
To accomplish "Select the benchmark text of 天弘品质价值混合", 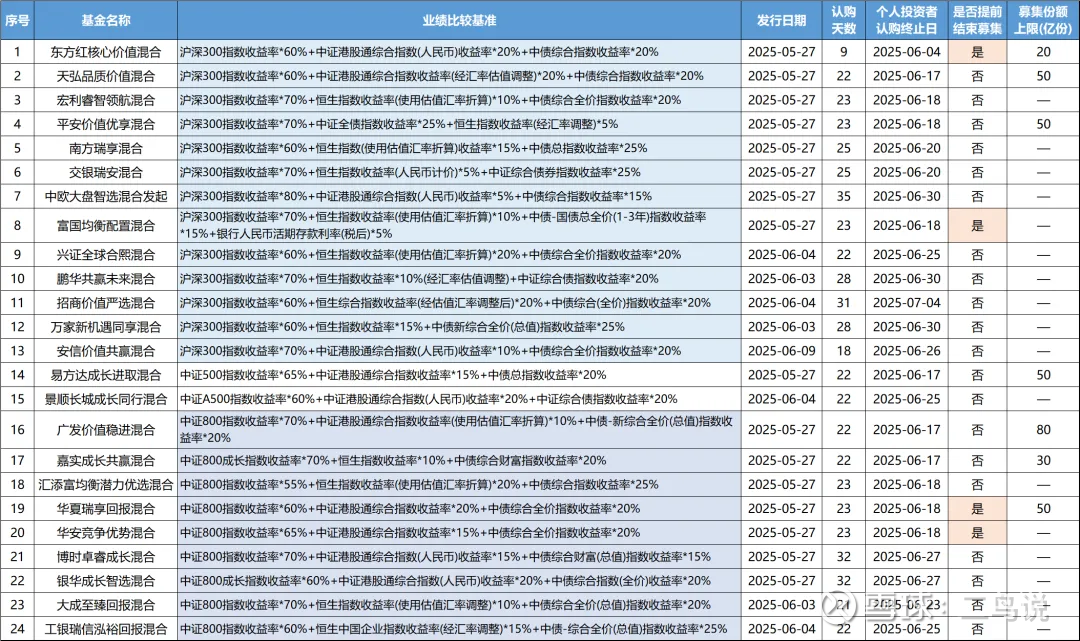I will tap(442, 76).
